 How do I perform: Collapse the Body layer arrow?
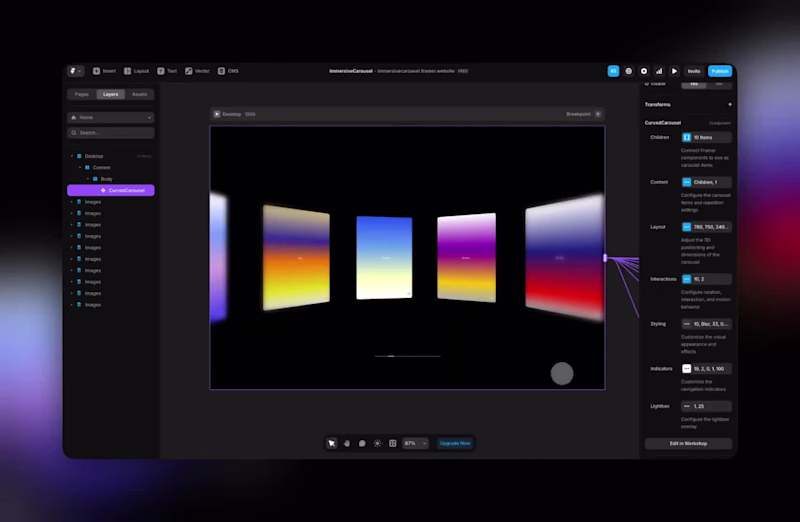(x=88, y=179)
